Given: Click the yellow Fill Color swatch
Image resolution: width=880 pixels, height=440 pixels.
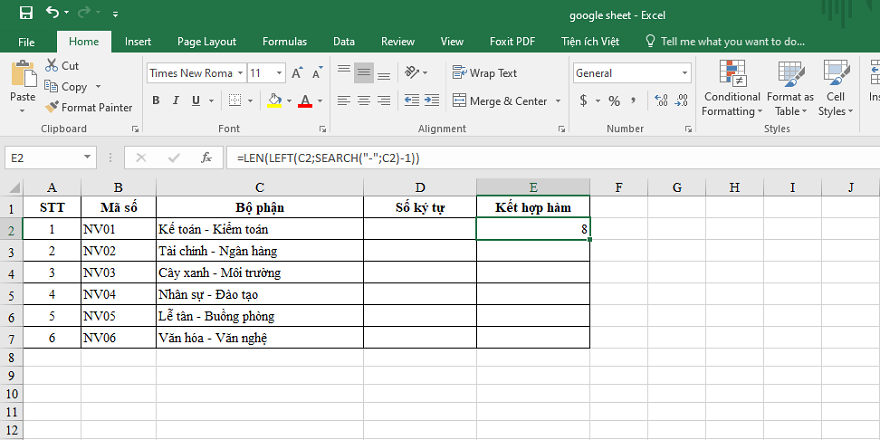Looking at the screenshot, I should pyautogui.click(x=276, y=101).
